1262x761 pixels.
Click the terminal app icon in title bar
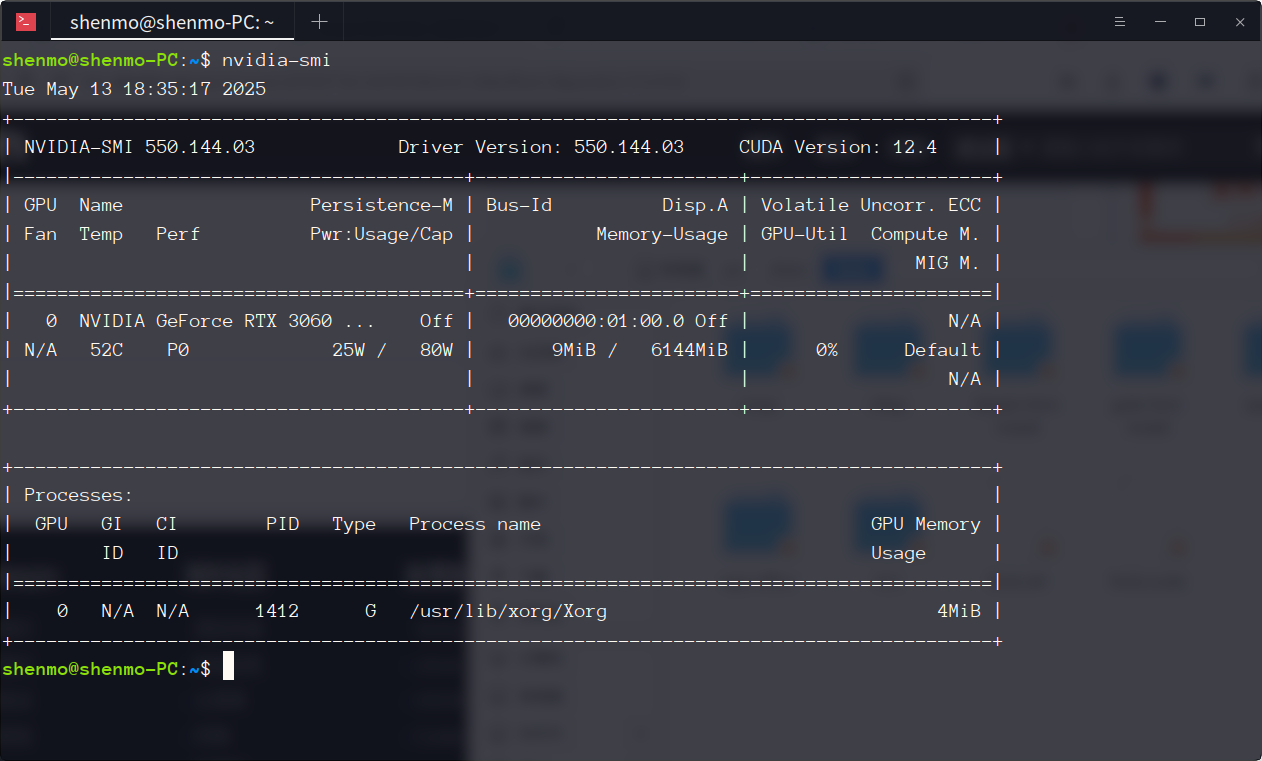click(26, 21)
